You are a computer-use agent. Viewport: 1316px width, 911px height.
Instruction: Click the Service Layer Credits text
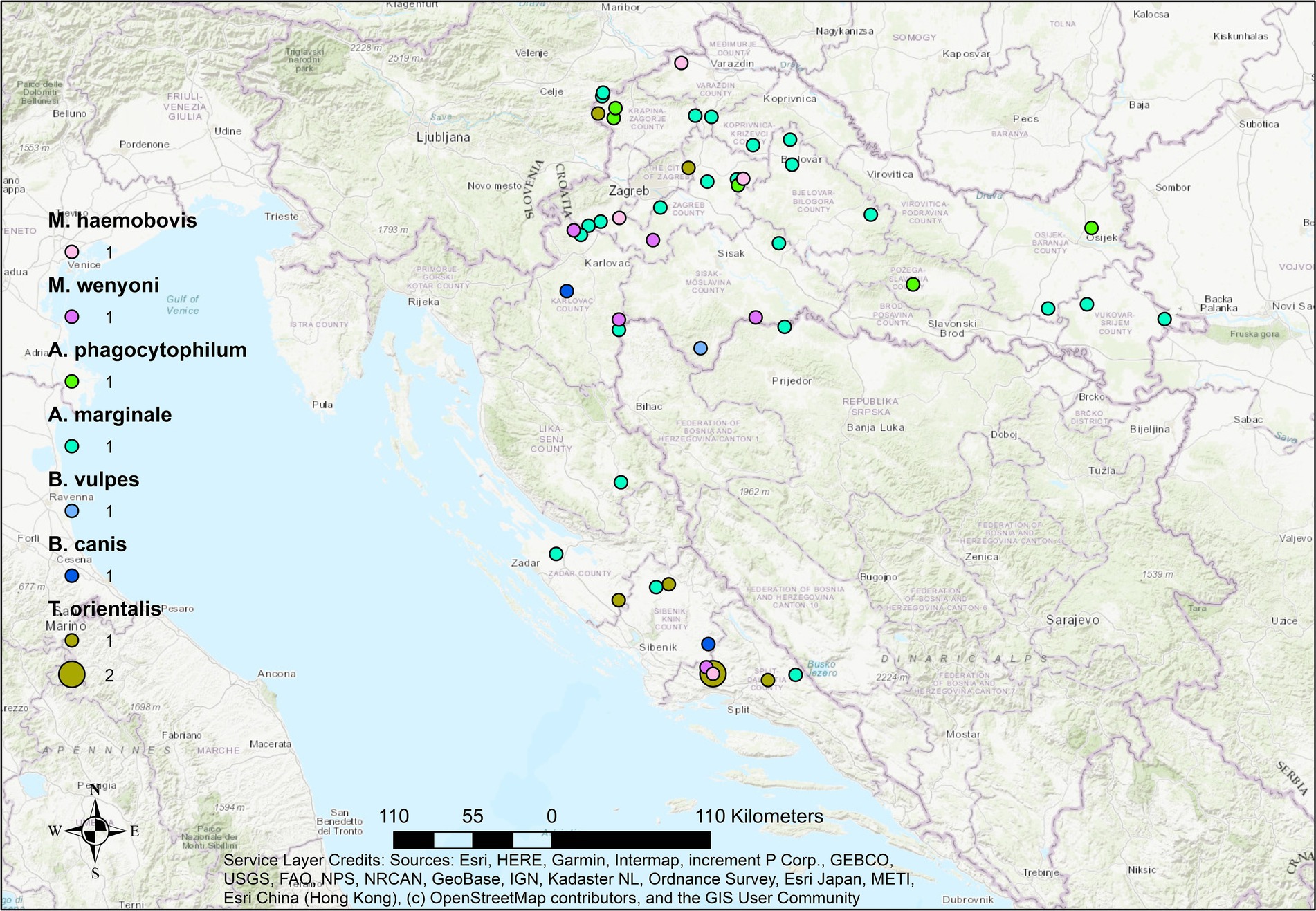click(569, 879)
